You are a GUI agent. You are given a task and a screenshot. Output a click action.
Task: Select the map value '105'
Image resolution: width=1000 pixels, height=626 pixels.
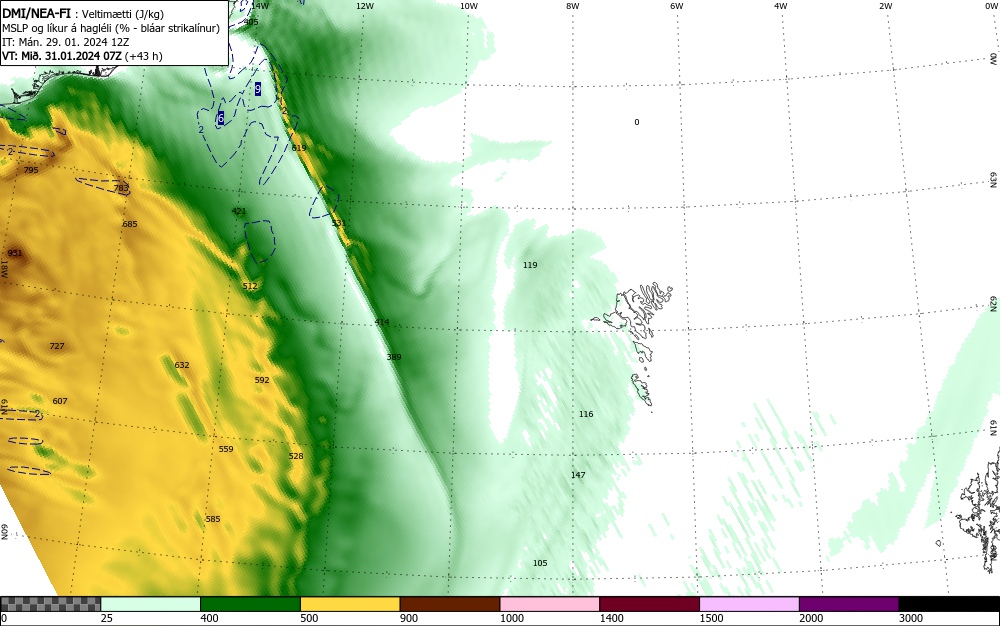click(540, 563)
